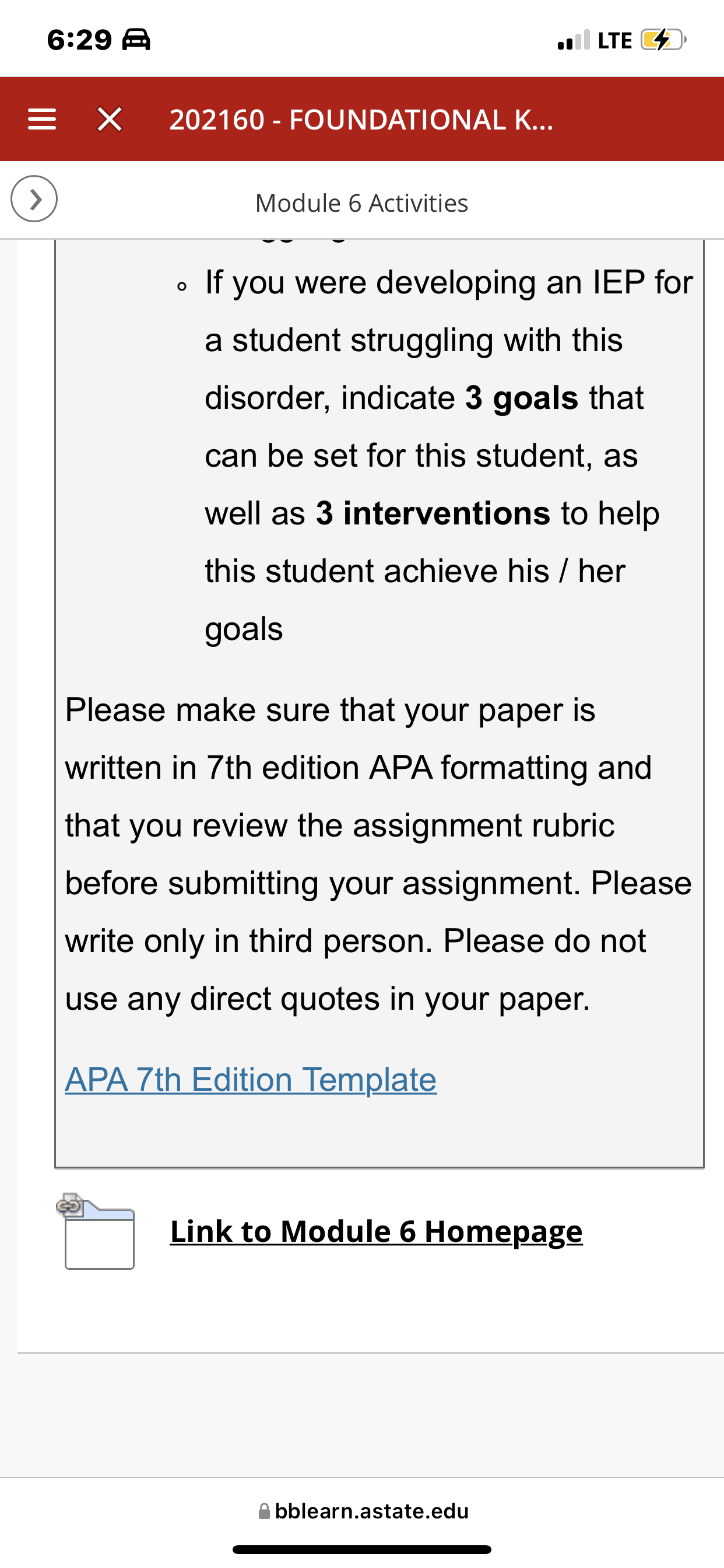This screenshot has width=724, height=1568.
Task: Tap the battery charging icon
Action: tap(663, 40)
